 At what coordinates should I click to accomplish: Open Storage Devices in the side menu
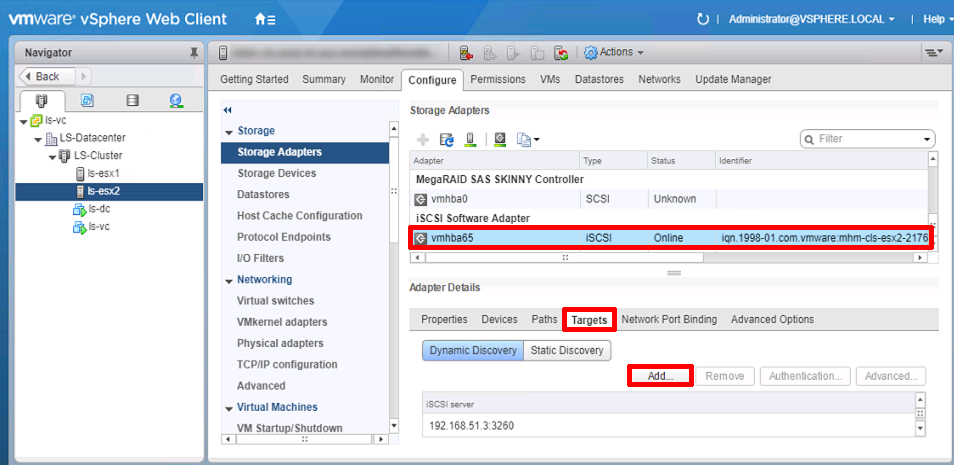[277, 173]
